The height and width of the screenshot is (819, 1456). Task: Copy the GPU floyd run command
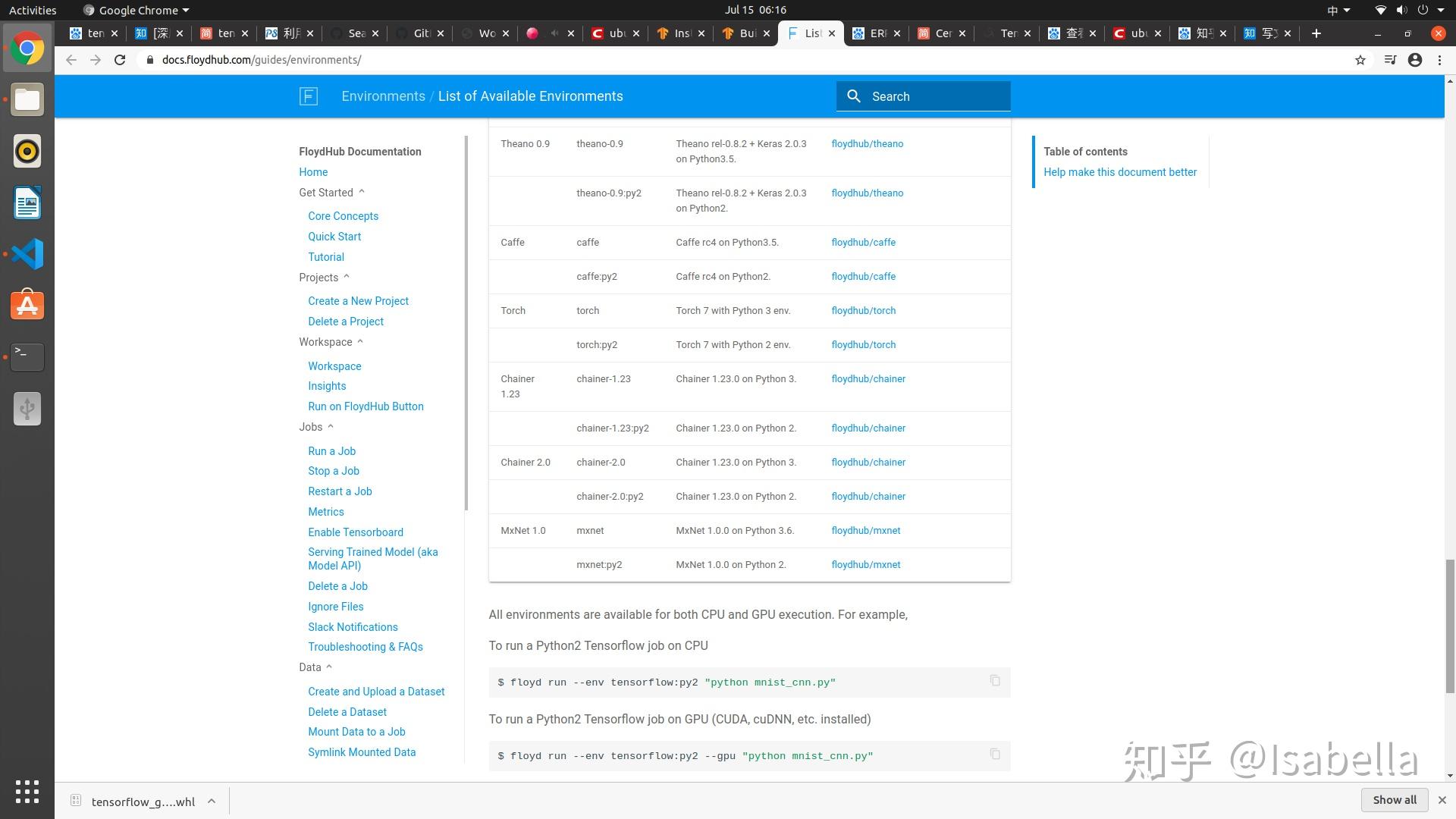click(995, 755)
